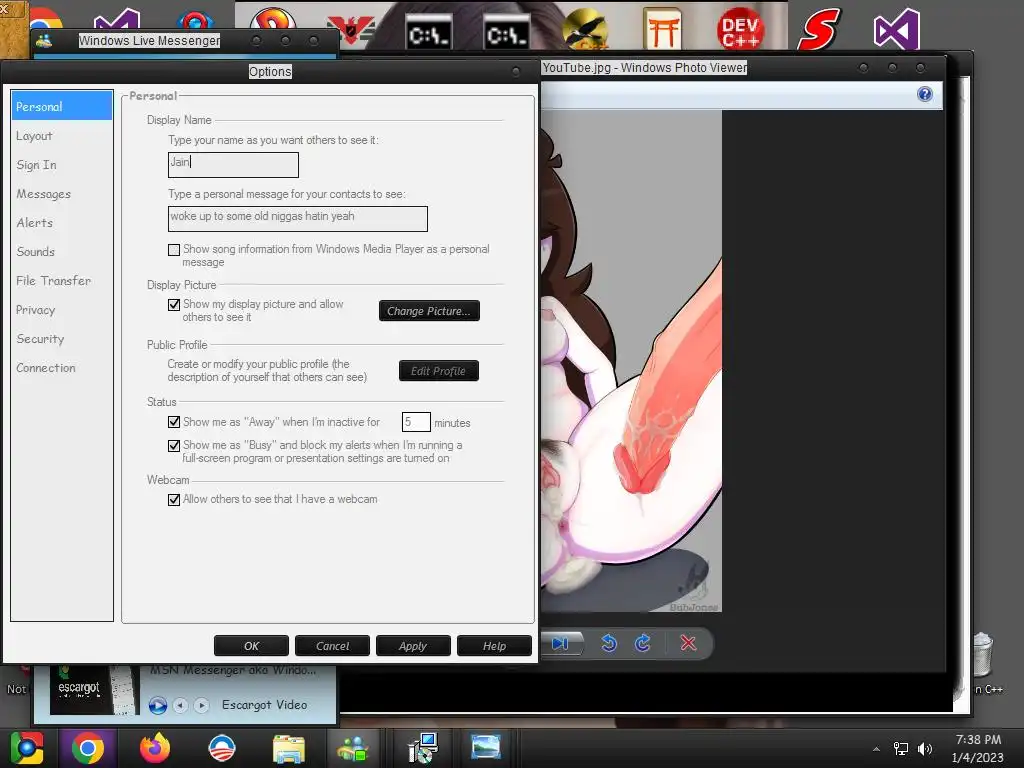This screenshot has height=768, width=1024.
Task: Click the Change Picture button
Action: point(429,311)
